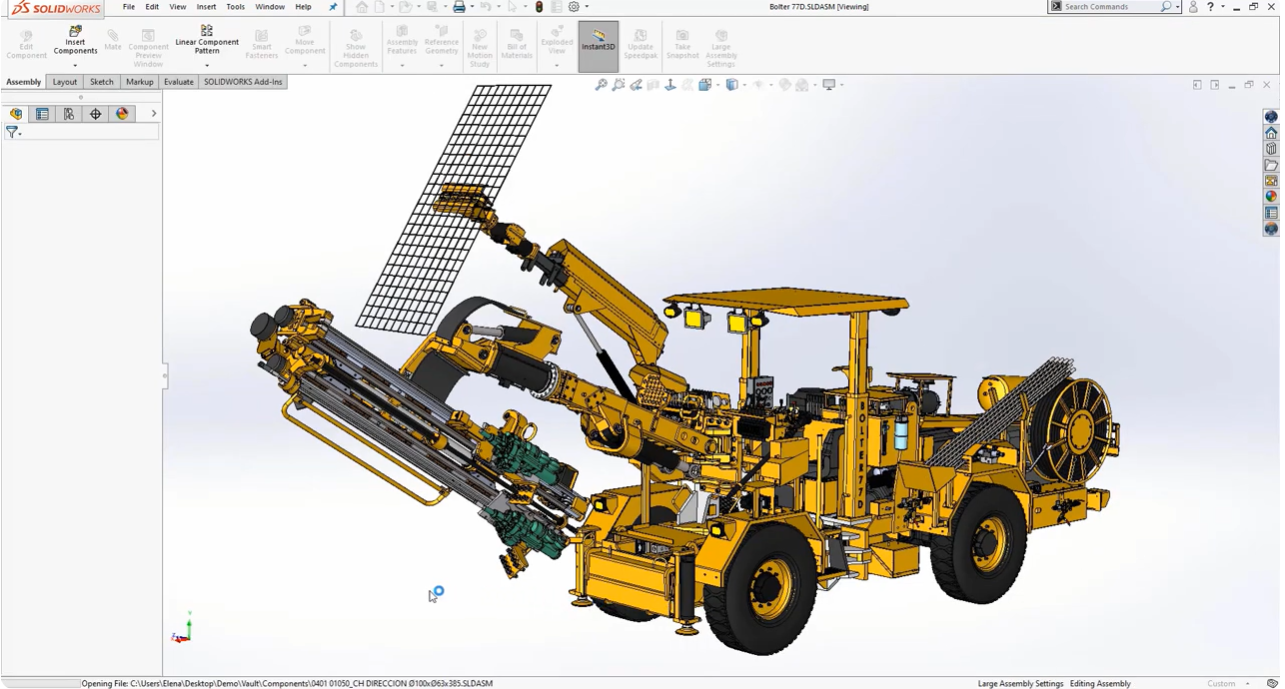The width and height of the screenshot is (1285, 689).
Task: Click the Rebuild traffic light icon
Action: coord(539,7)
